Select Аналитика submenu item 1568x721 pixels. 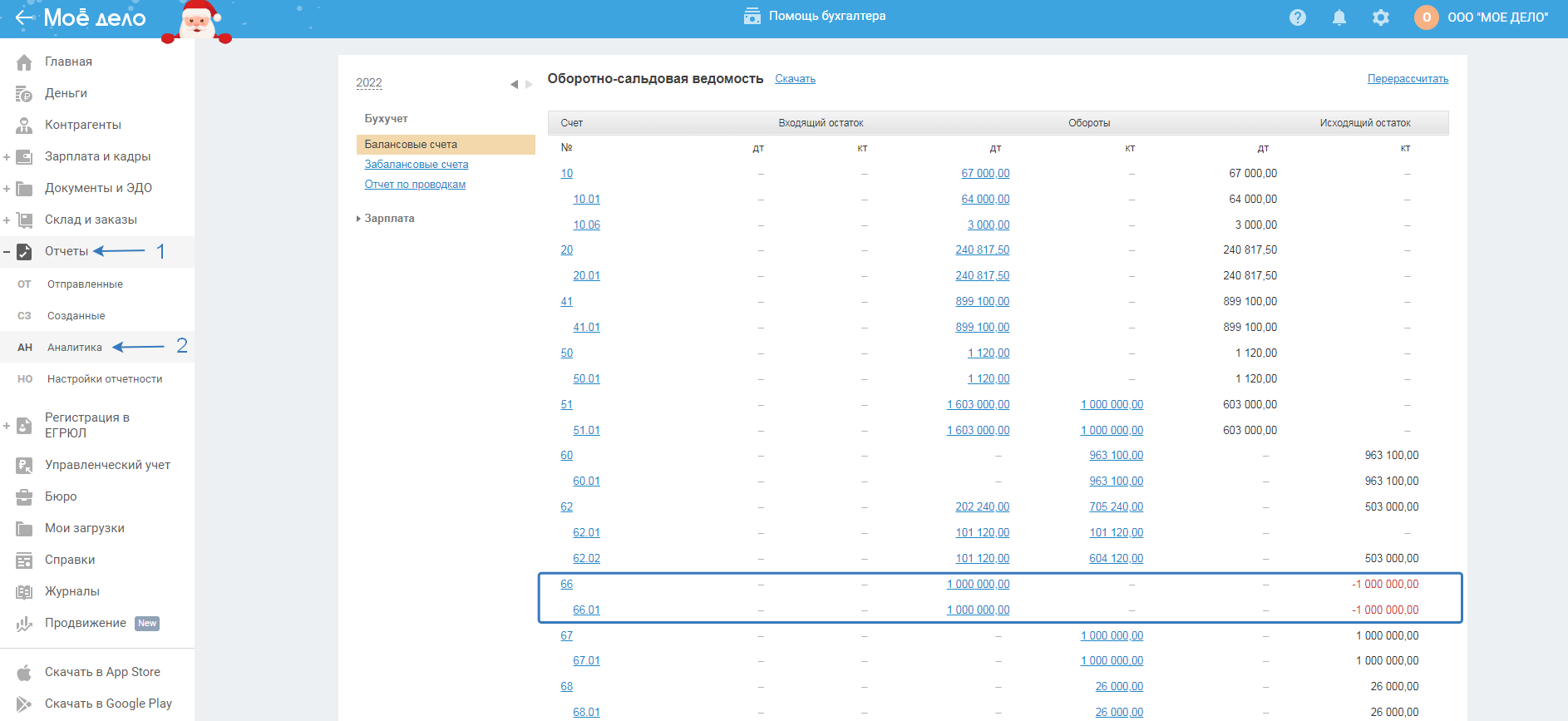pos(75,348)
